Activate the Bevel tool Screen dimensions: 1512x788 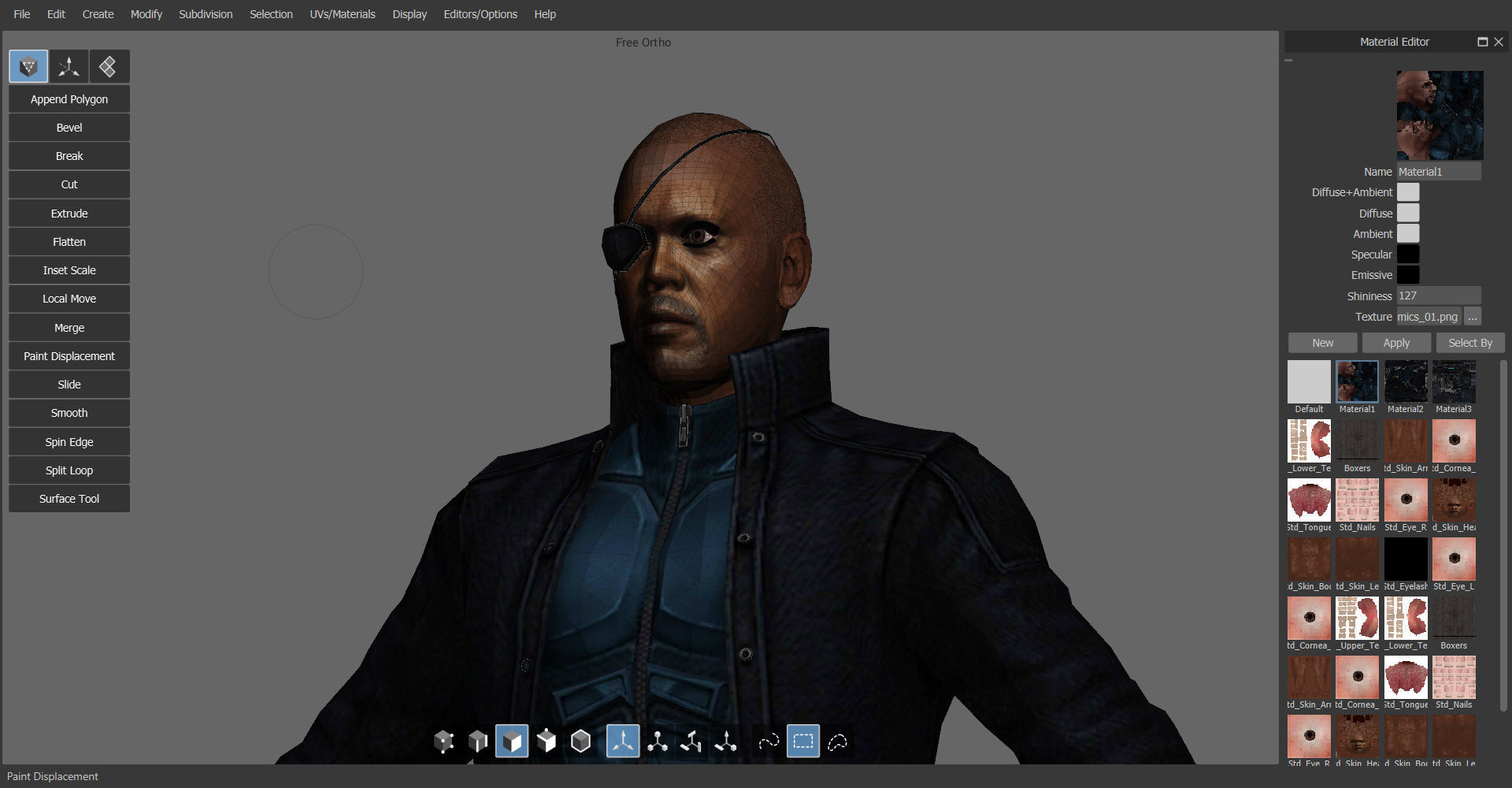[69, 128]
